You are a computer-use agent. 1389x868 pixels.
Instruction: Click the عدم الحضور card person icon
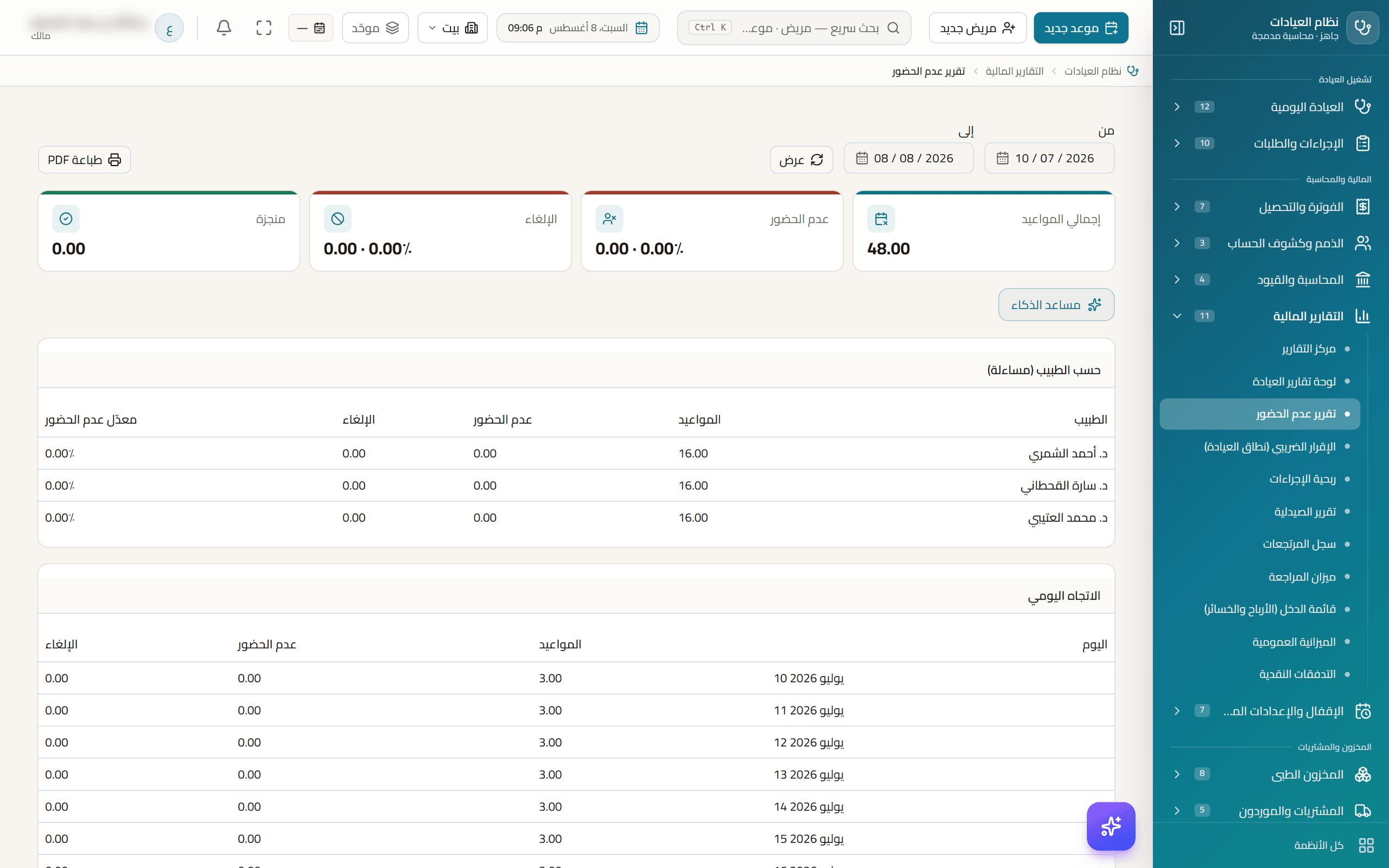coord(609,219)
